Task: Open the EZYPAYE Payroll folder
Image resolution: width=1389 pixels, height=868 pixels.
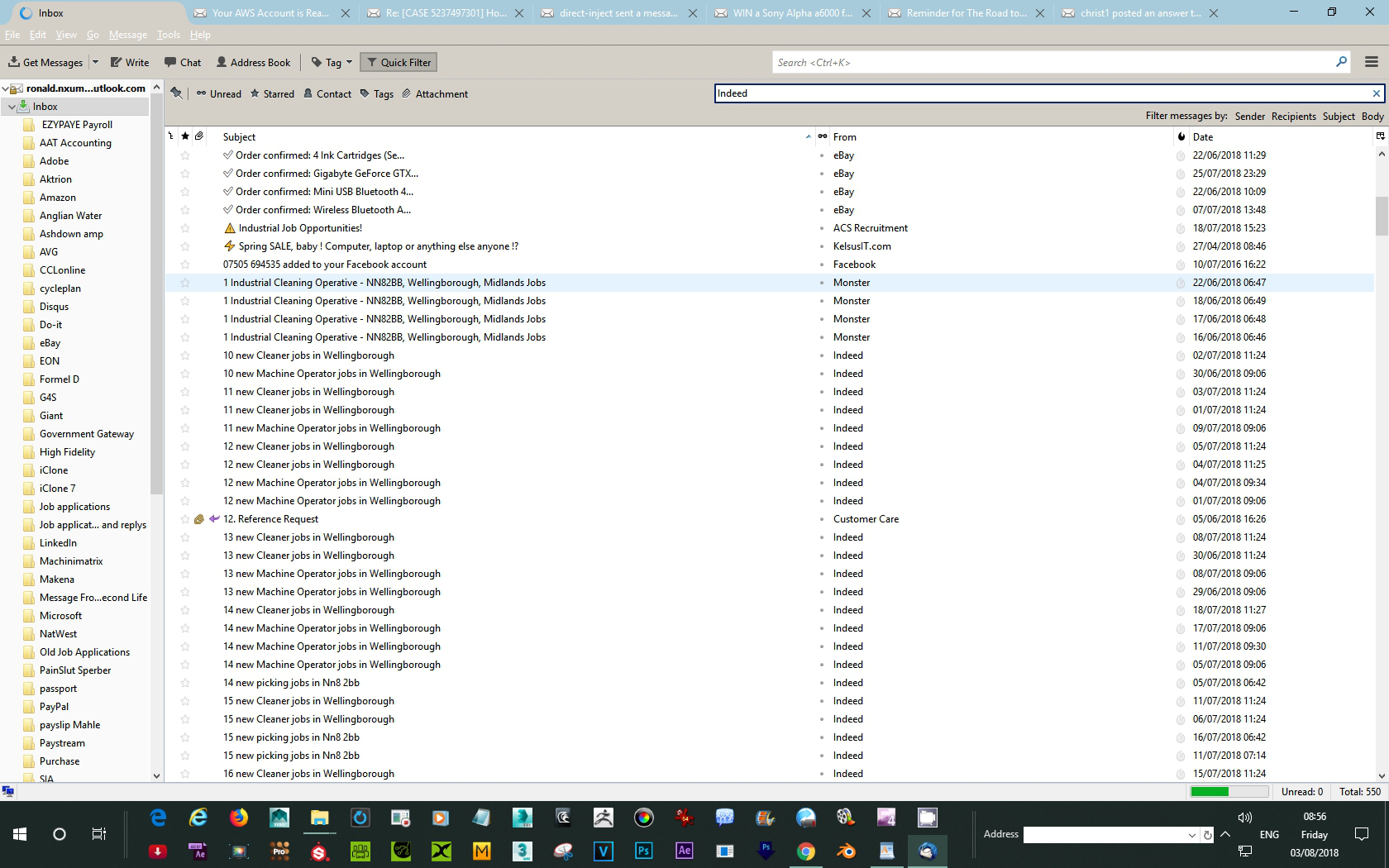Action: click(77, 125)
